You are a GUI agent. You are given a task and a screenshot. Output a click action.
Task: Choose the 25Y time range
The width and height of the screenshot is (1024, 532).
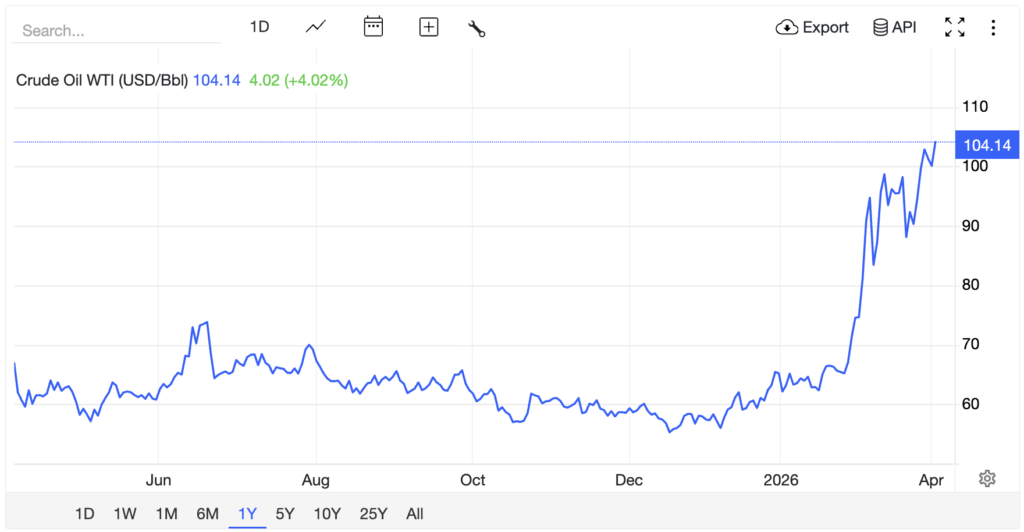(x=373, y=514)
